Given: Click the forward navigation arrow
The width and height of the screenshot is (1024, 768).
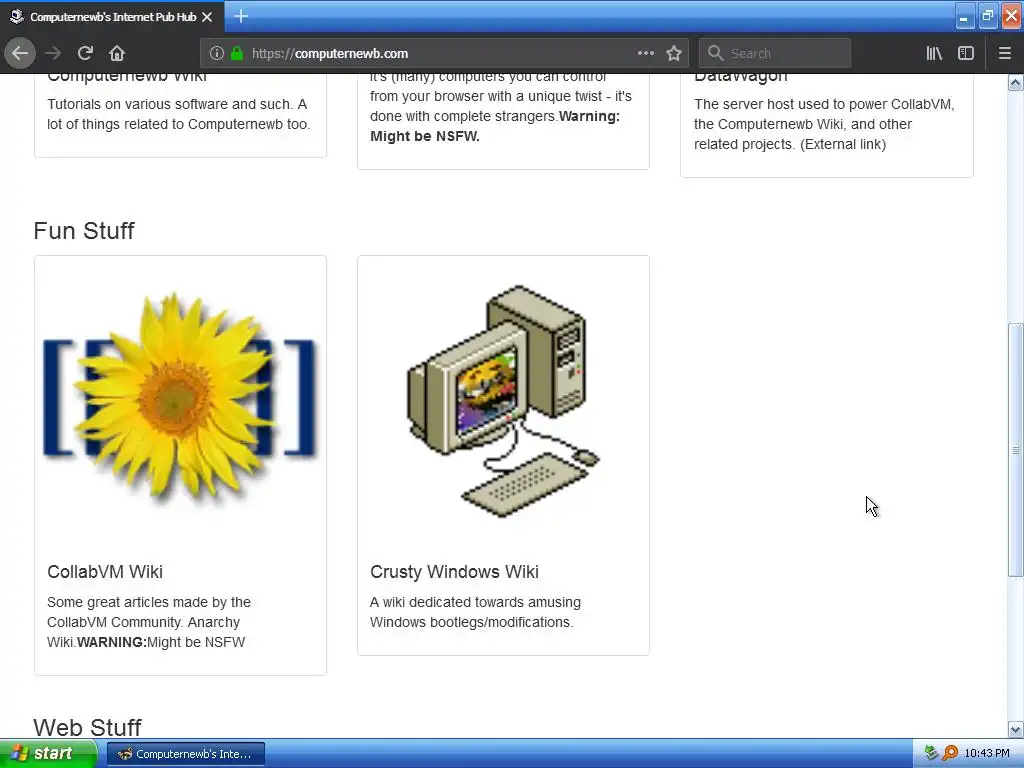Looking at the screenshot, I should point(53,54).
